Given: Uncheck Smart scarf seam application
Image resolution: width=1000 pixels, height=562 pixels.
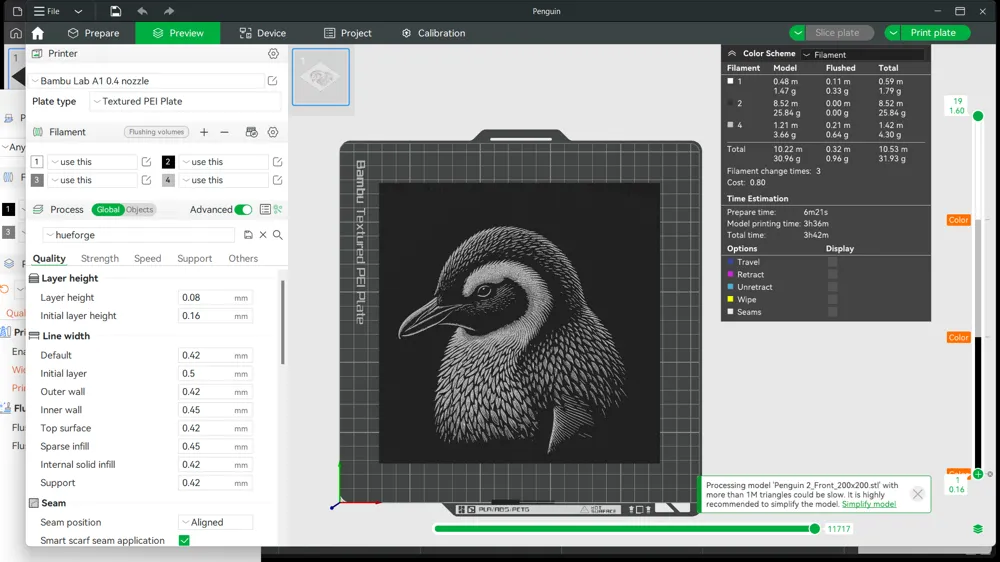Looking at the screenshot, I should point(184,540).
